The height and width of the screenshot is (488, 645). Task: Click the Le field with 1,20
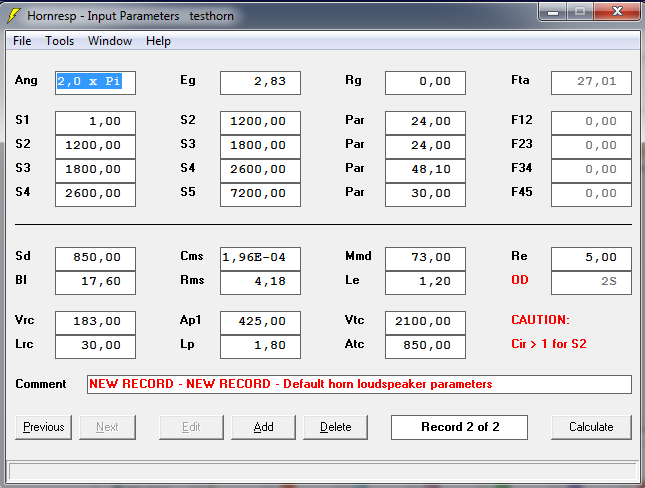coord(425,283)
